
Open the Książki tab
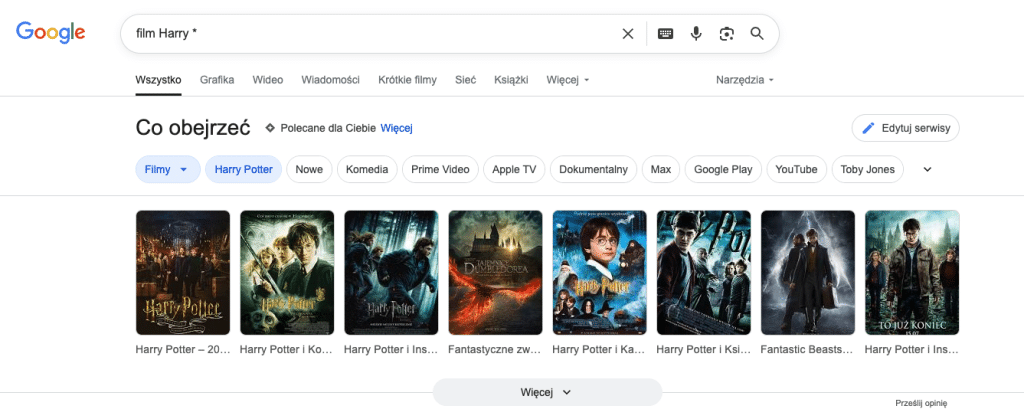tap(511, 80)
